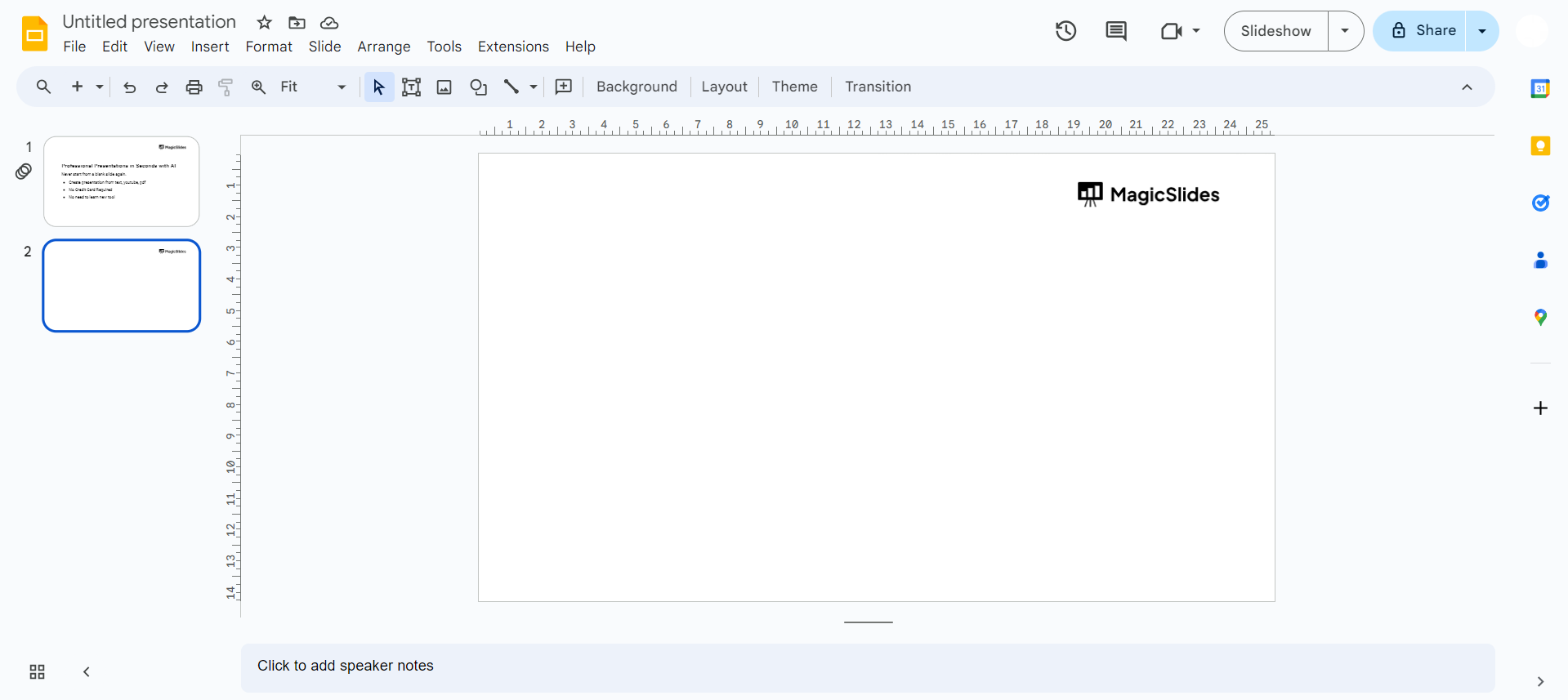The height and width of the screenshot is (700, 1568).
Task: Open Google Keep in side panel
Action: (1540, 146)
